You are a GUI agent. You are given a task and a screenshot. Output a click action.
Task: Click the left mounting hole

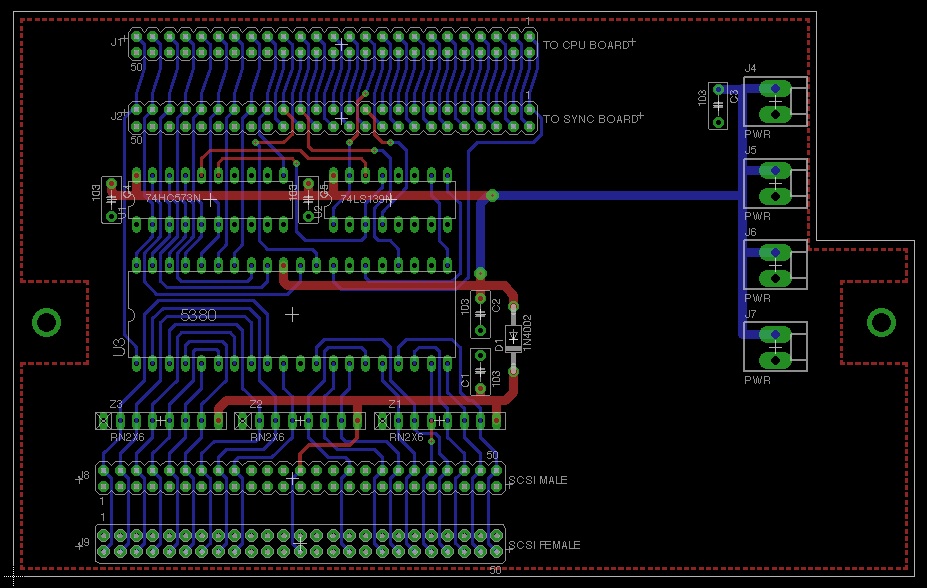coord(46,322)
